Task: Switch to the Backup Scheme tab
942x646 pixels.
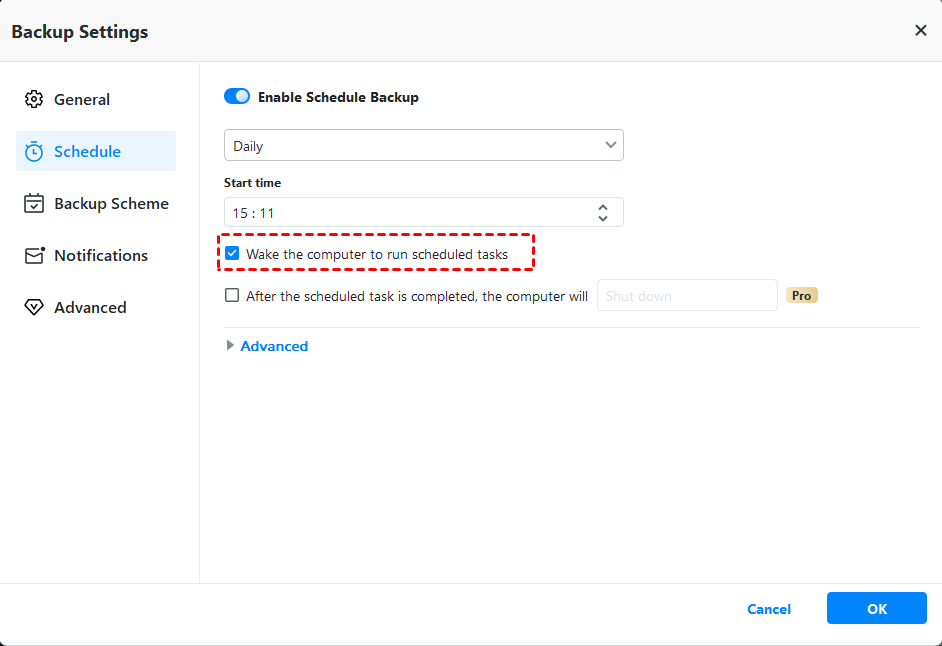Action: click(x=110, y=204)
